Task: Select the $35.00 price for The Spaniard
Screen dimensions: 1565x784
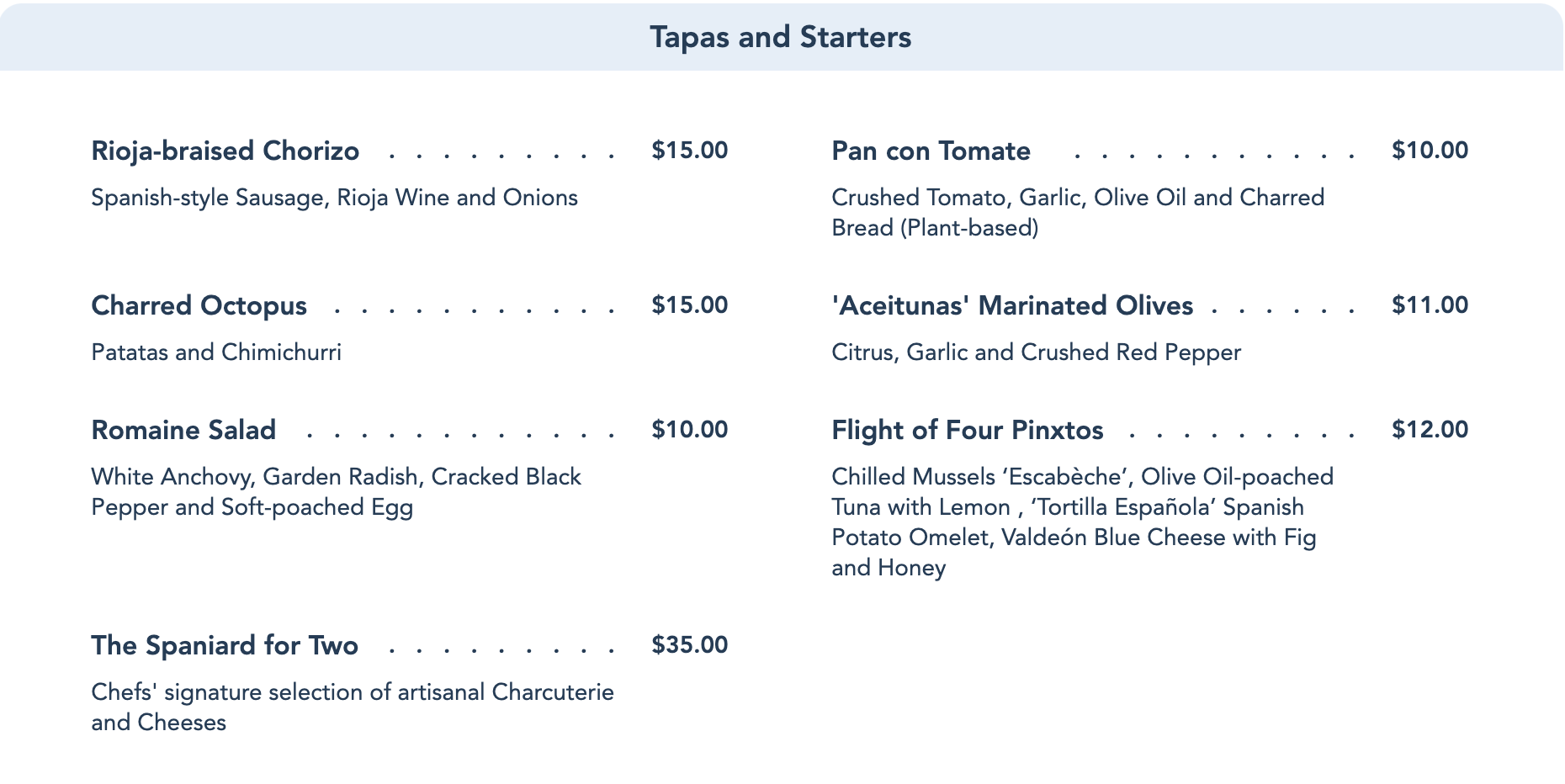Action: [x=689, y=645]
